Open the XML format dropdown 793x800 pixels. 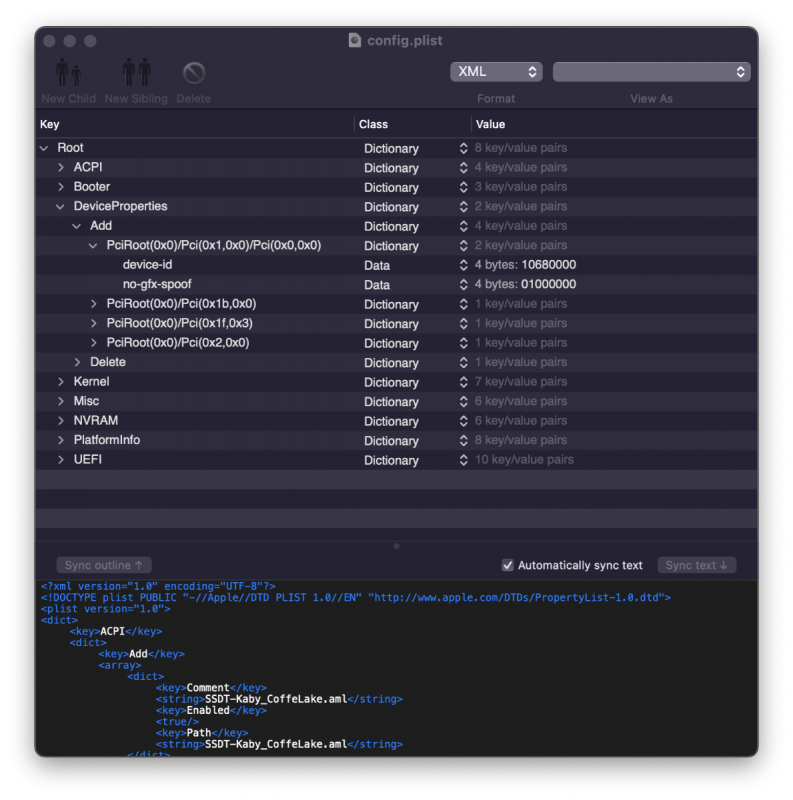pyautogui.click(x=496, y=72)
